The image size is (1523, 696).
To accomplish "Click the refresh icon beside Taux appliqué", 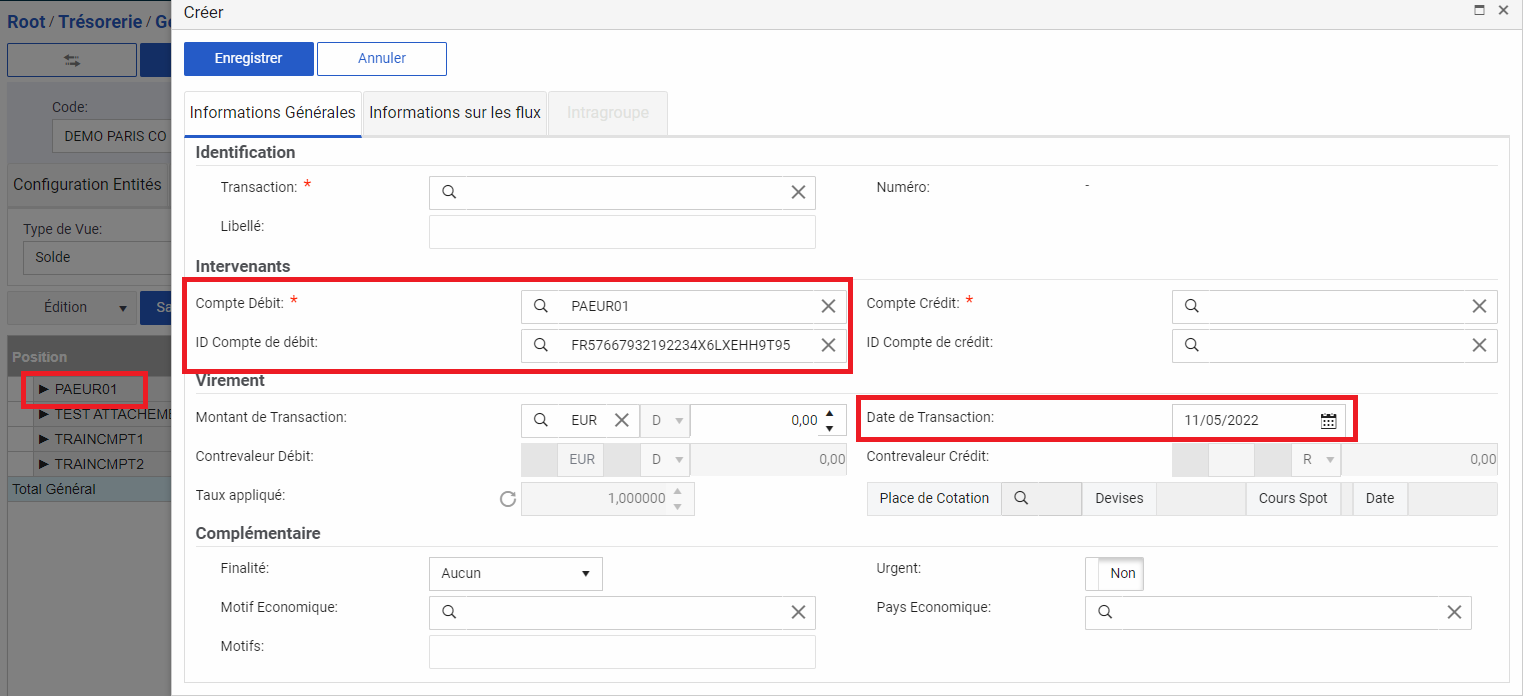I will [508, 498].
